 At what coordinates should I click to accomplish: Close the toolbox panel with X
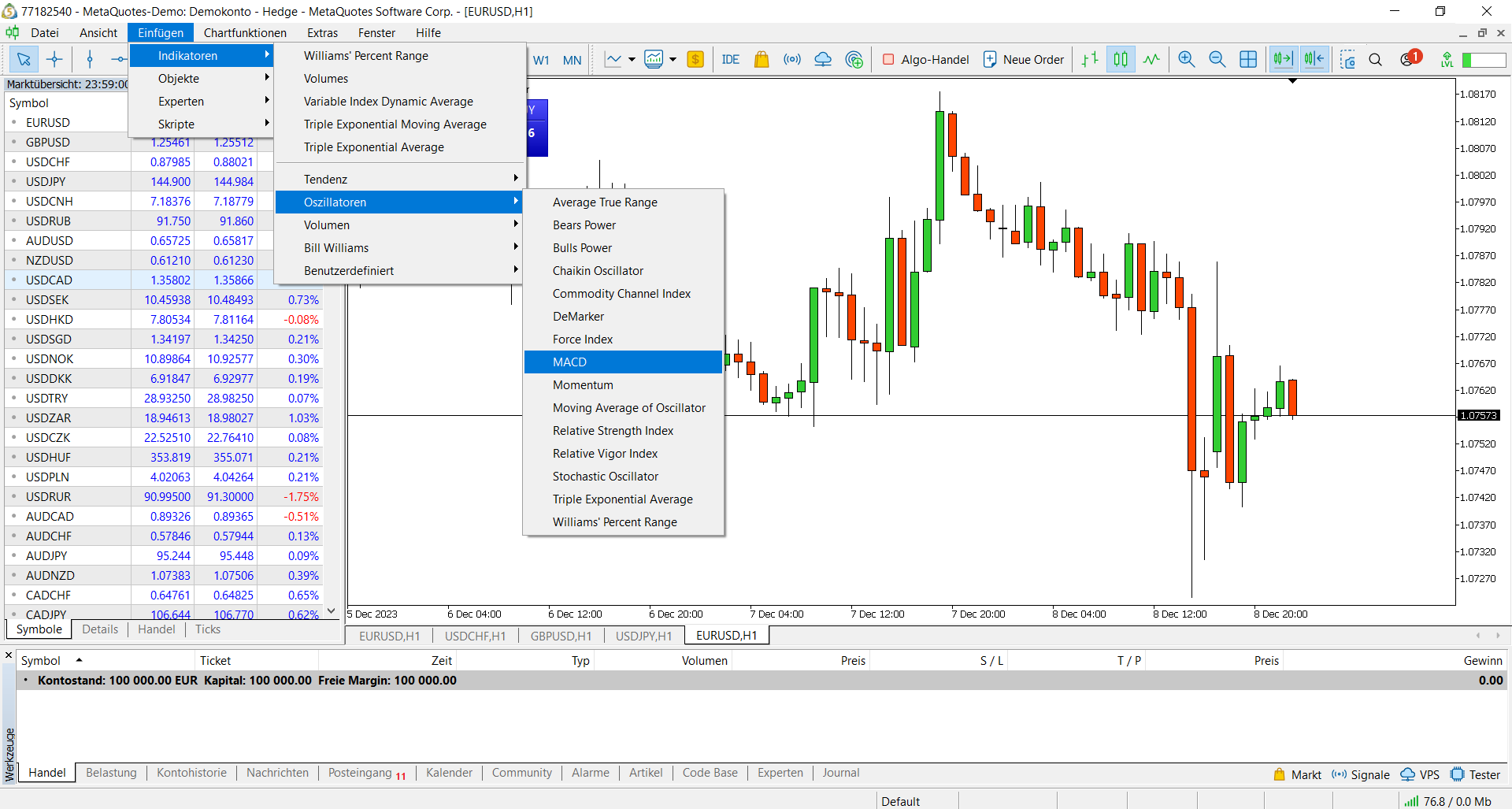(x=9, y=655)
